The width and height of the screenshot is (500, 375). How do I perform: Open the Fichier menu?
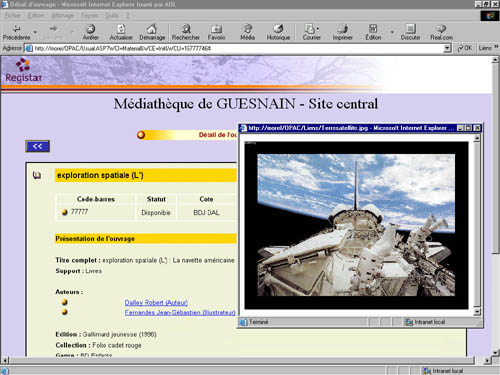coord(13,15)
